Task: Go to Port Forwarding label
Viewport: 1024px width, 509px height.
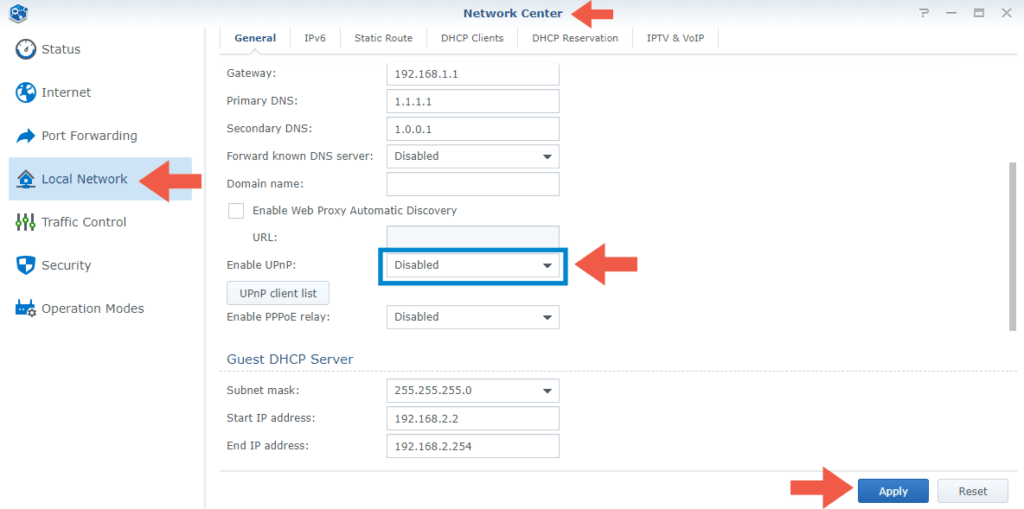Action: coord(89,136)
